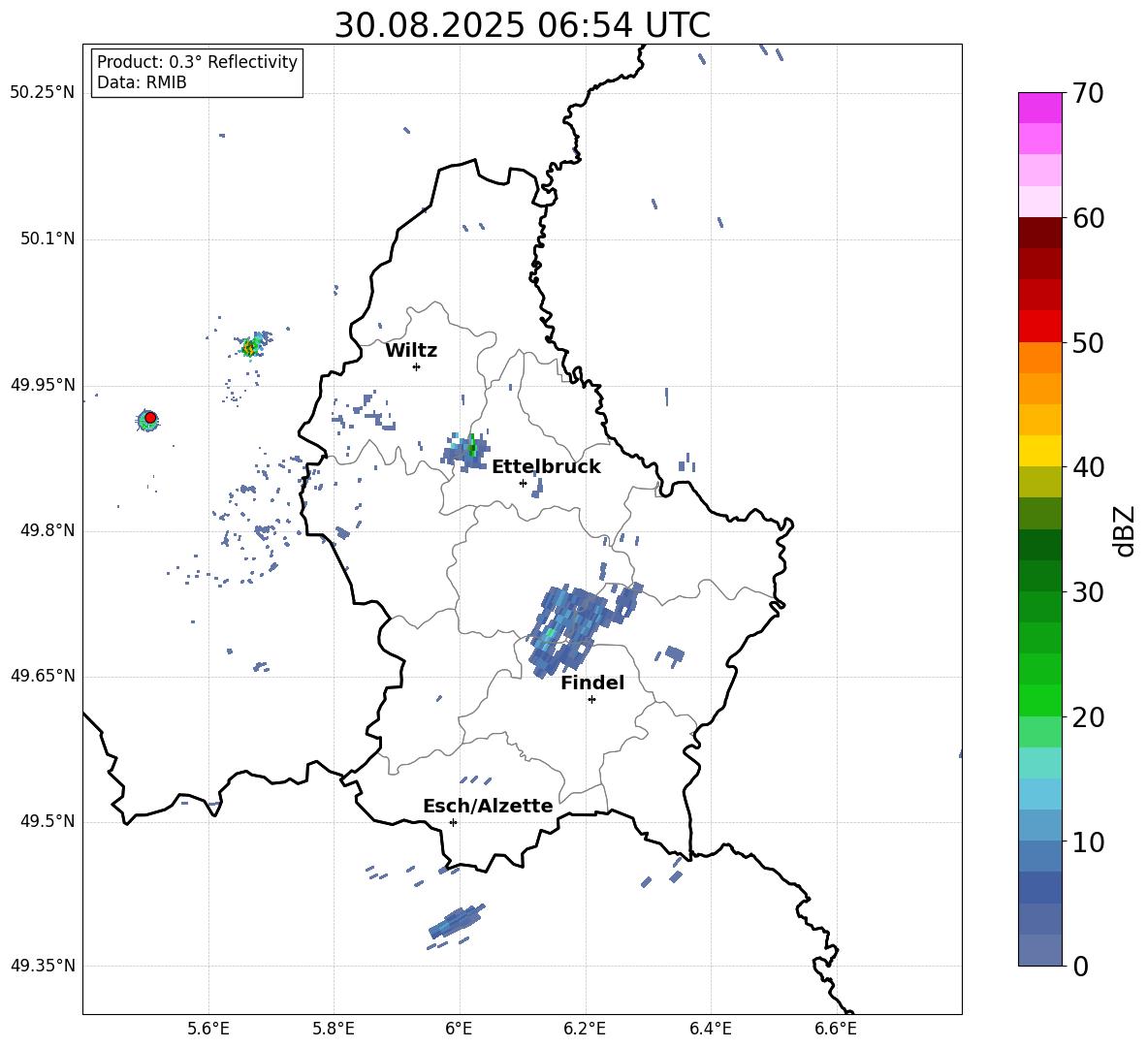The width and height of the screenshot is (1148, 1048).
Task: Click the 49.65°N latitude label
Action: (43, 676)
